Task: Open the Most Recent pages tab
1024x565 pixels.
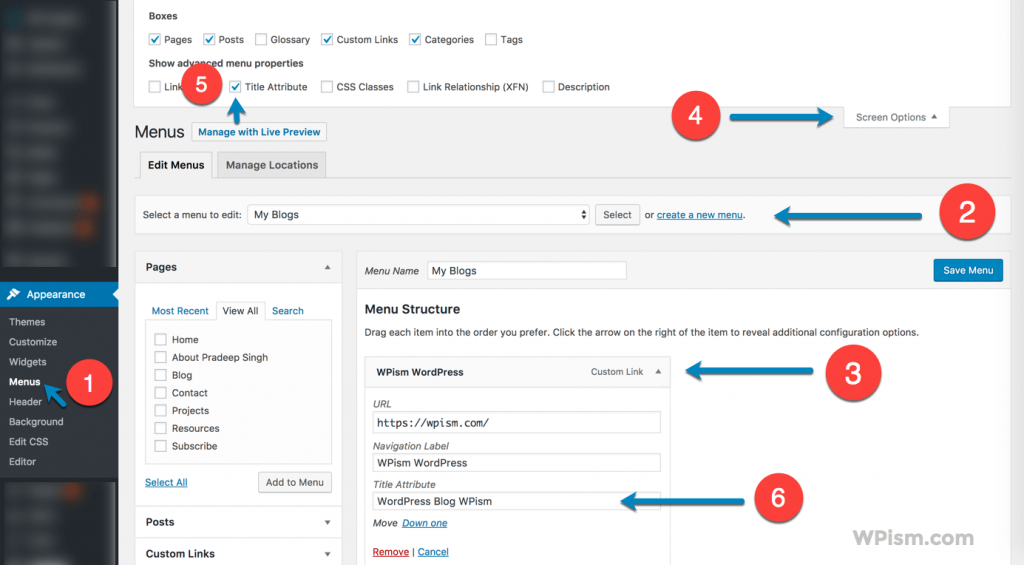Action: pos(180,311)
